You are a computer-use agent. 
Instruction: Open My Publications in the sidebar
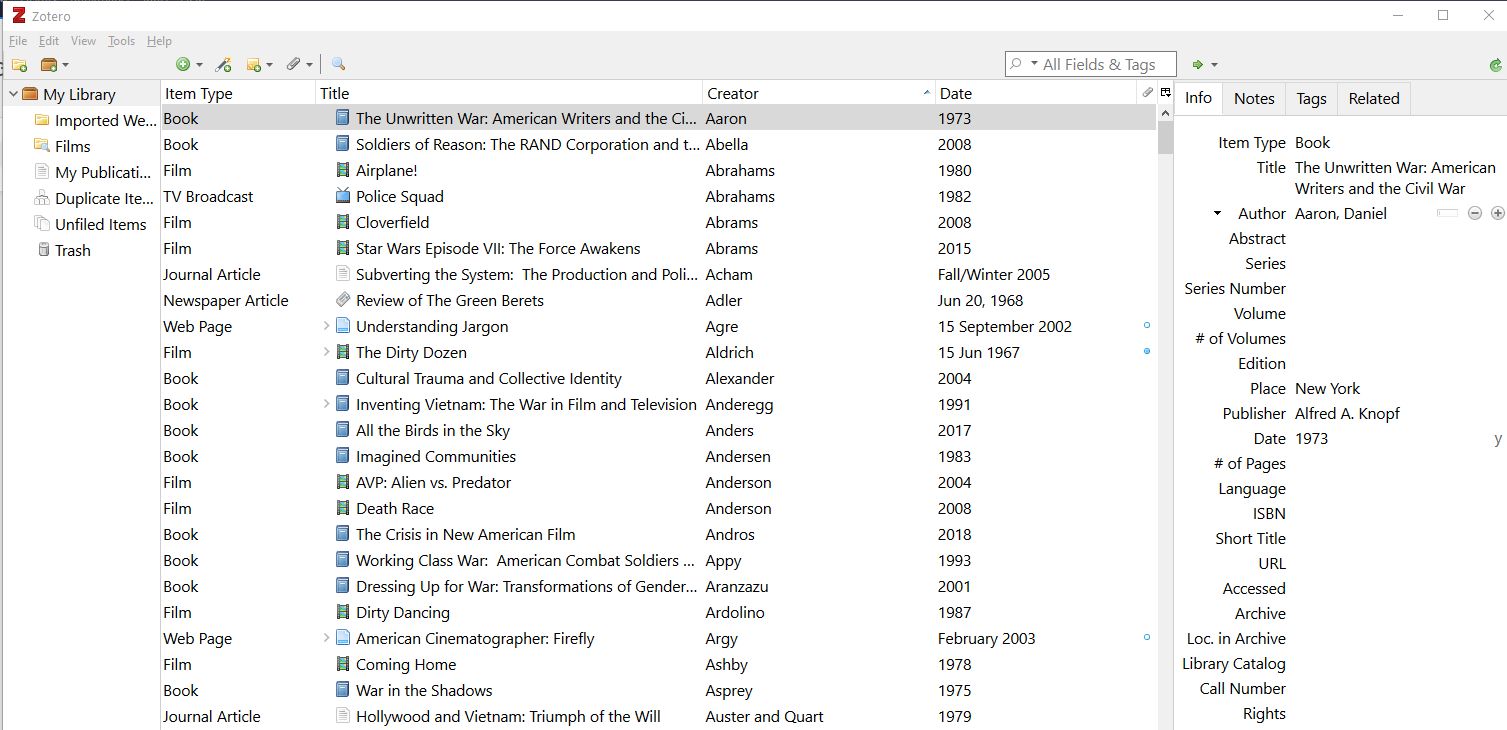coord(93,172)
